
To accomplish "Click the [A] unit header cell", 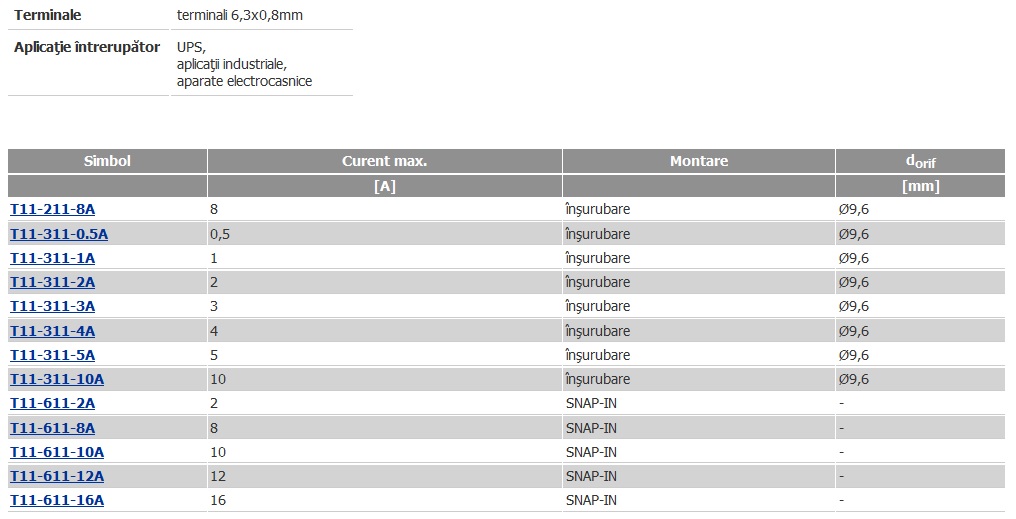I will [x=385, y=186].
